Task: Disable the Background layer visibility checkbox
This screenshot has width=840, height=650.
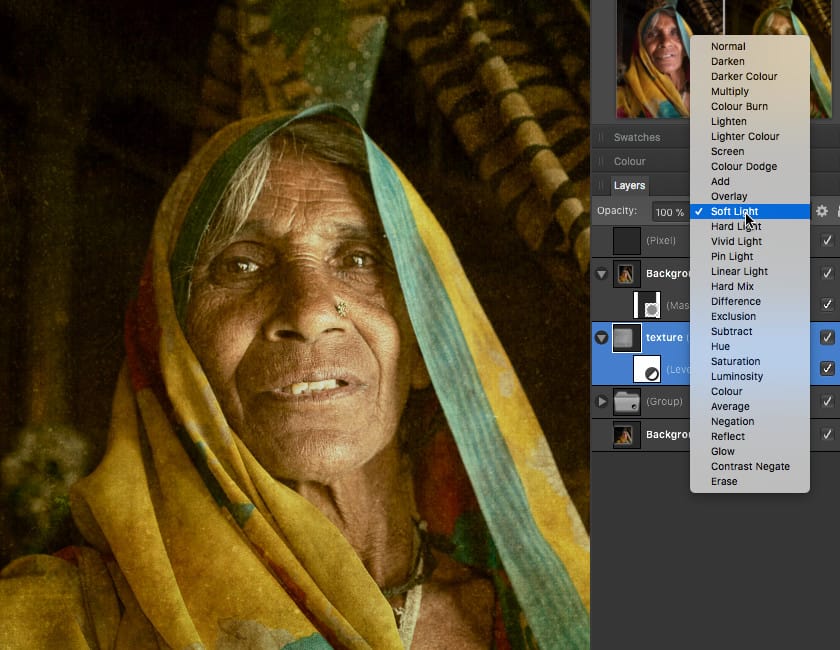Action: click(x=827, y=274)
